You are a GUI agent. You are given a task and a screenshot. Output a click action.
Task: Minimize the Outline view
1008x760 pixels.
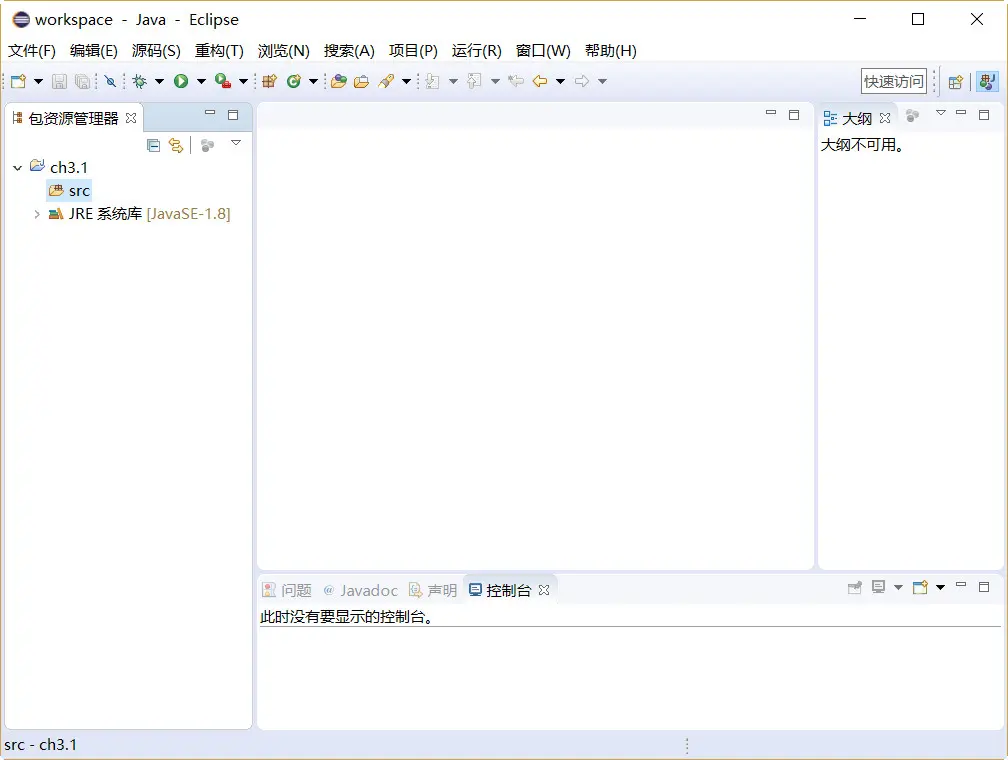click(961, 113)
